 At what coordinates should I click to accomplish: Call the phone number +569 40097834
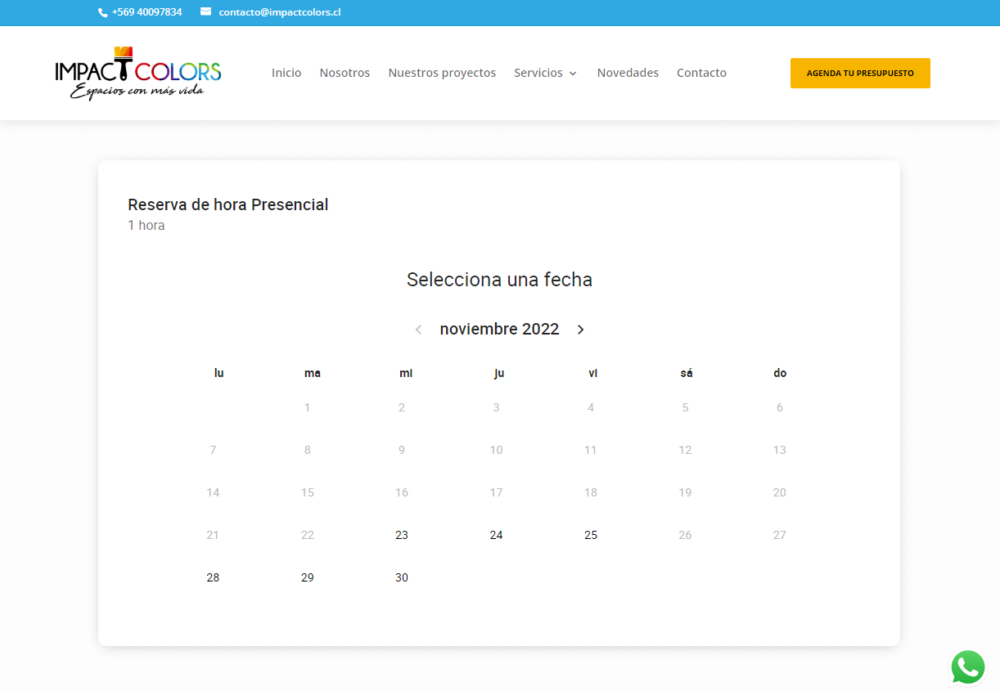click(147, 13)
